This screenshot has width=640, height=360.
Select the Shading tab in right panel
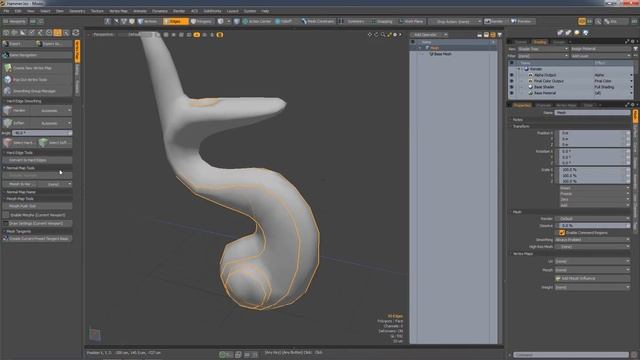540,42
